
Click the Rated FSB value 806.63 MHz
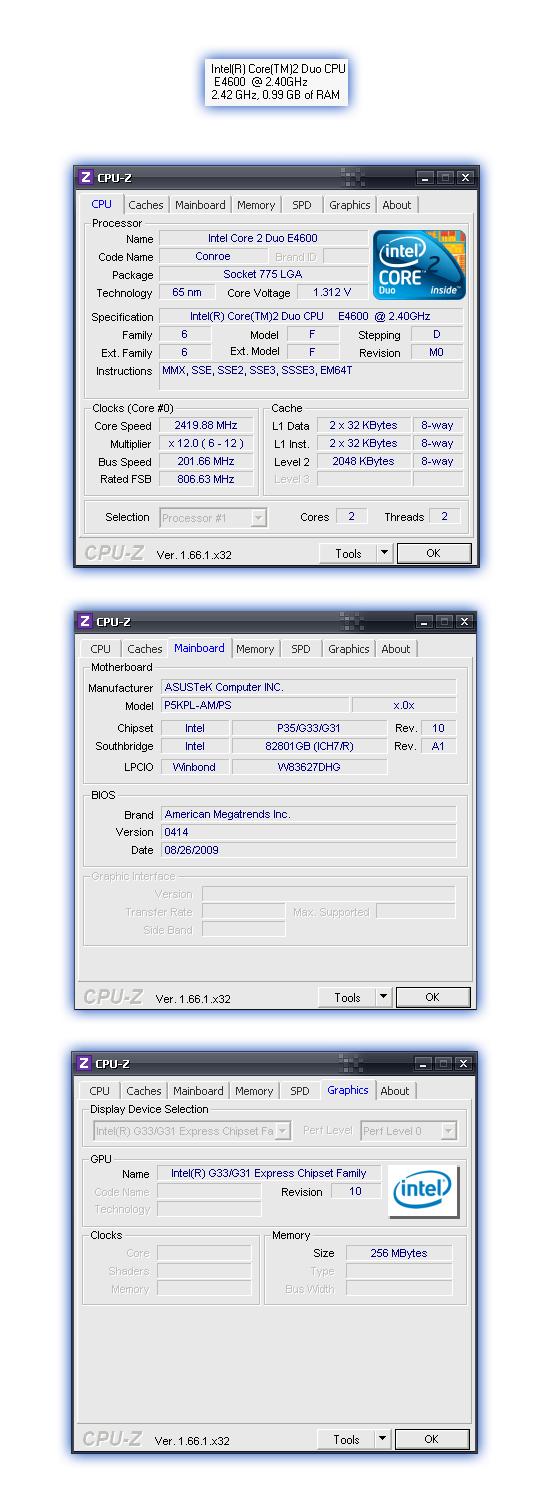206,479
